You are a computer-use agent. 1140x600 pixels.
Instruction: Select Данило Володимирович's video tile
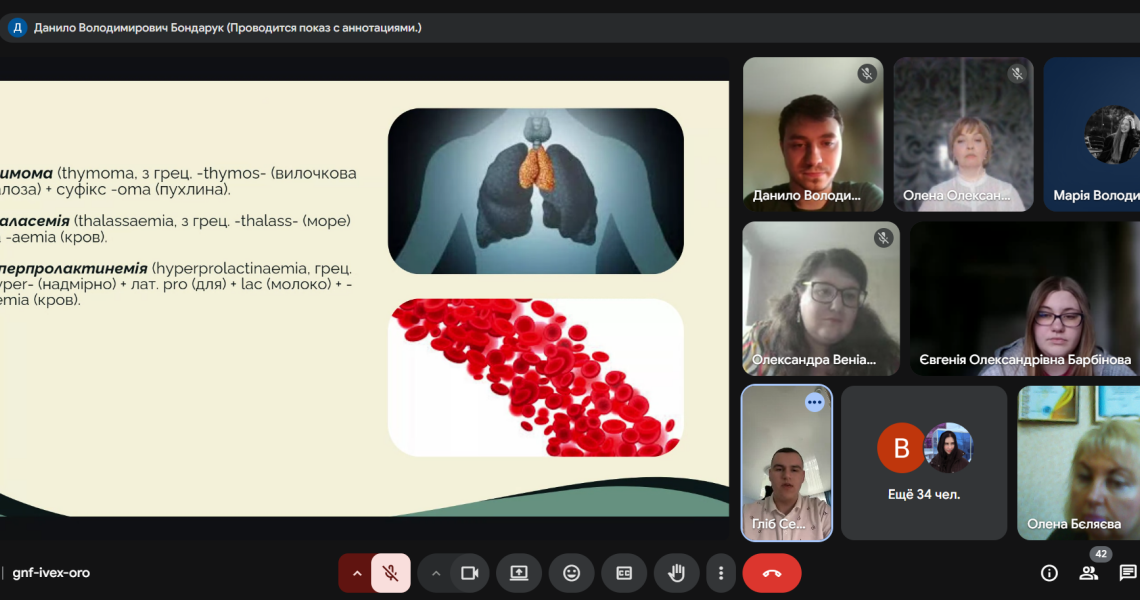(x=812, y=134)
